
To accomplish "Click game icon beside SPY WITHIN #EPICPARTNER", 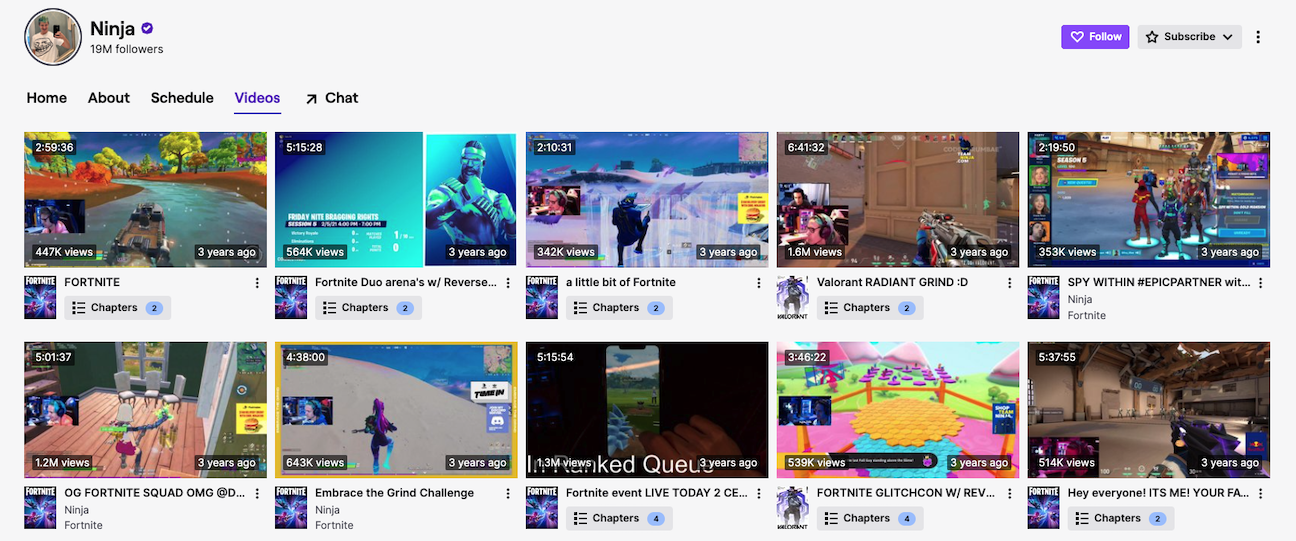I will click(x=1044, y=297).
